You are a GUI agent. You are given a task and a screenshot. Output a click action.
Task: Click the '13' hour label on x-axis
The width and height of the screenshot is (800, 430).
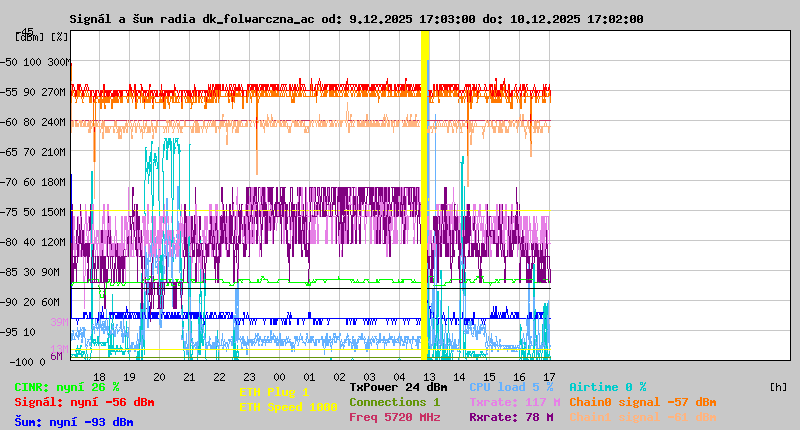pyautogui.click(x=429, y=377)
